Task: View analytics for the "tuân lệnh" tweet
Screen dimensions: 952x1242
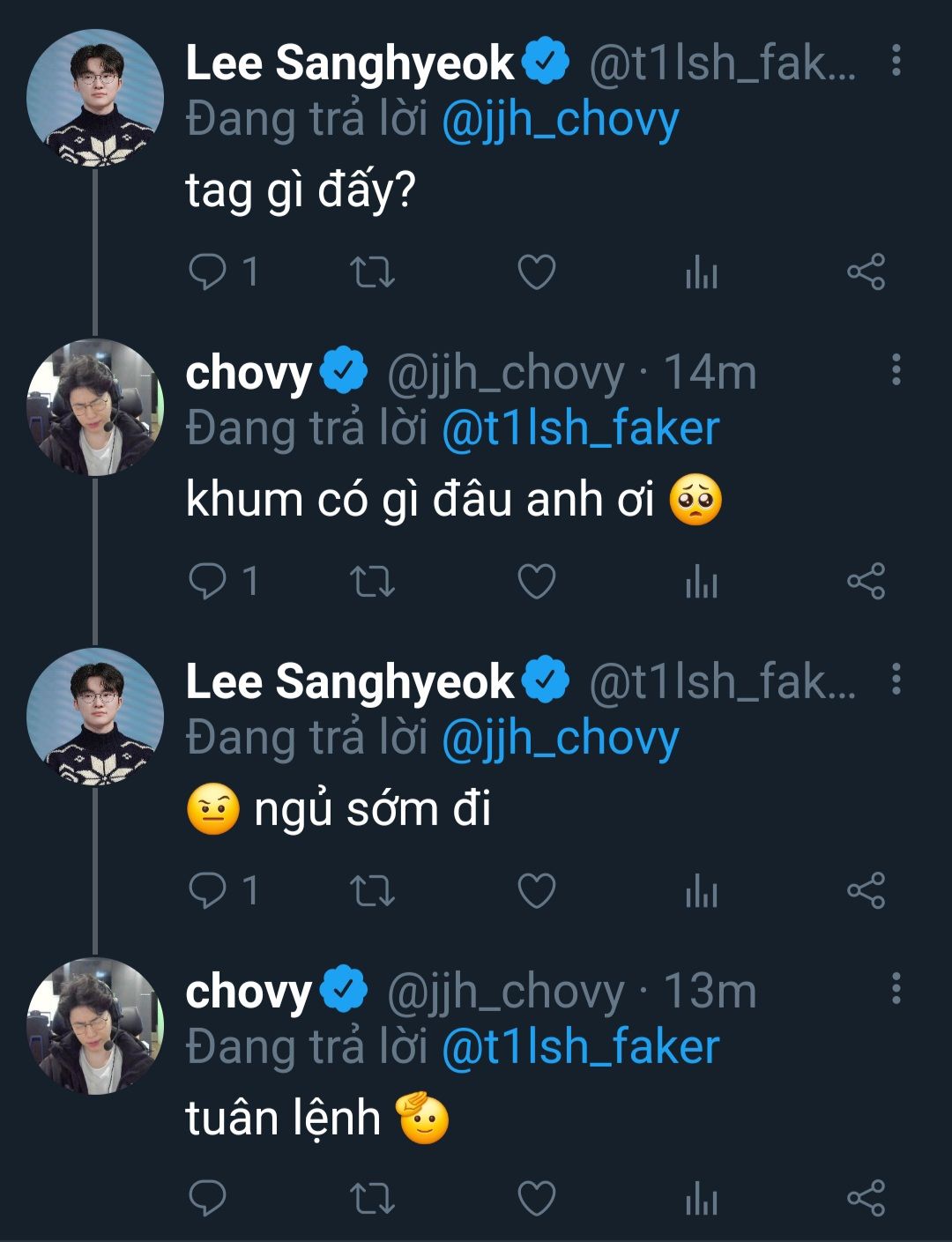Action: point(702,1199)
